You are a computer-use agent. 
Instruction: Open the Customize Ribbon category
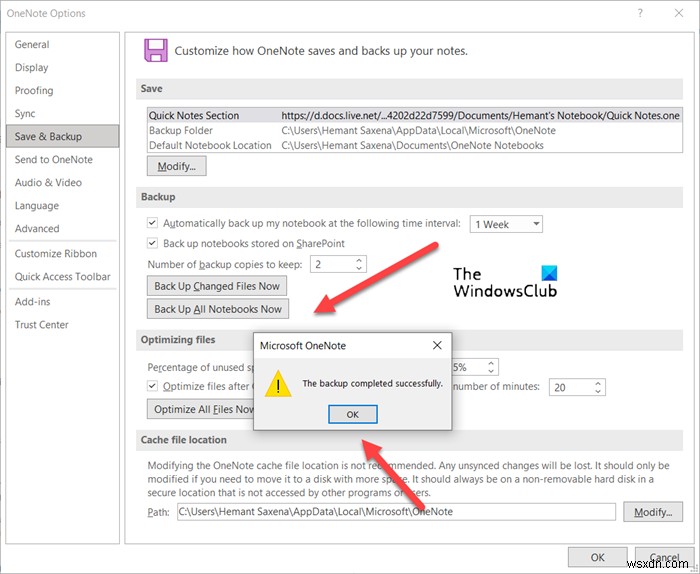coord(62,254)
